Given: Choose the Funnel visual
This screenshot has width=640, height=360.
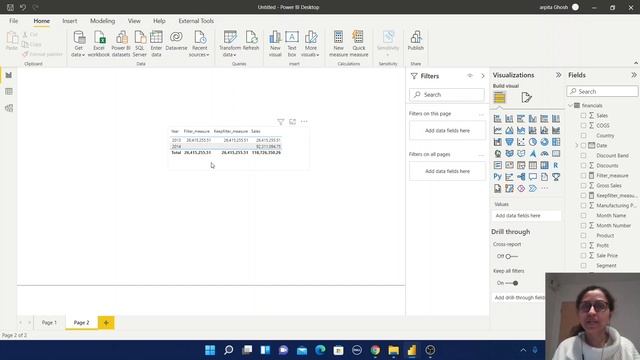Looking at the screenshot, I should click(509, 142).
